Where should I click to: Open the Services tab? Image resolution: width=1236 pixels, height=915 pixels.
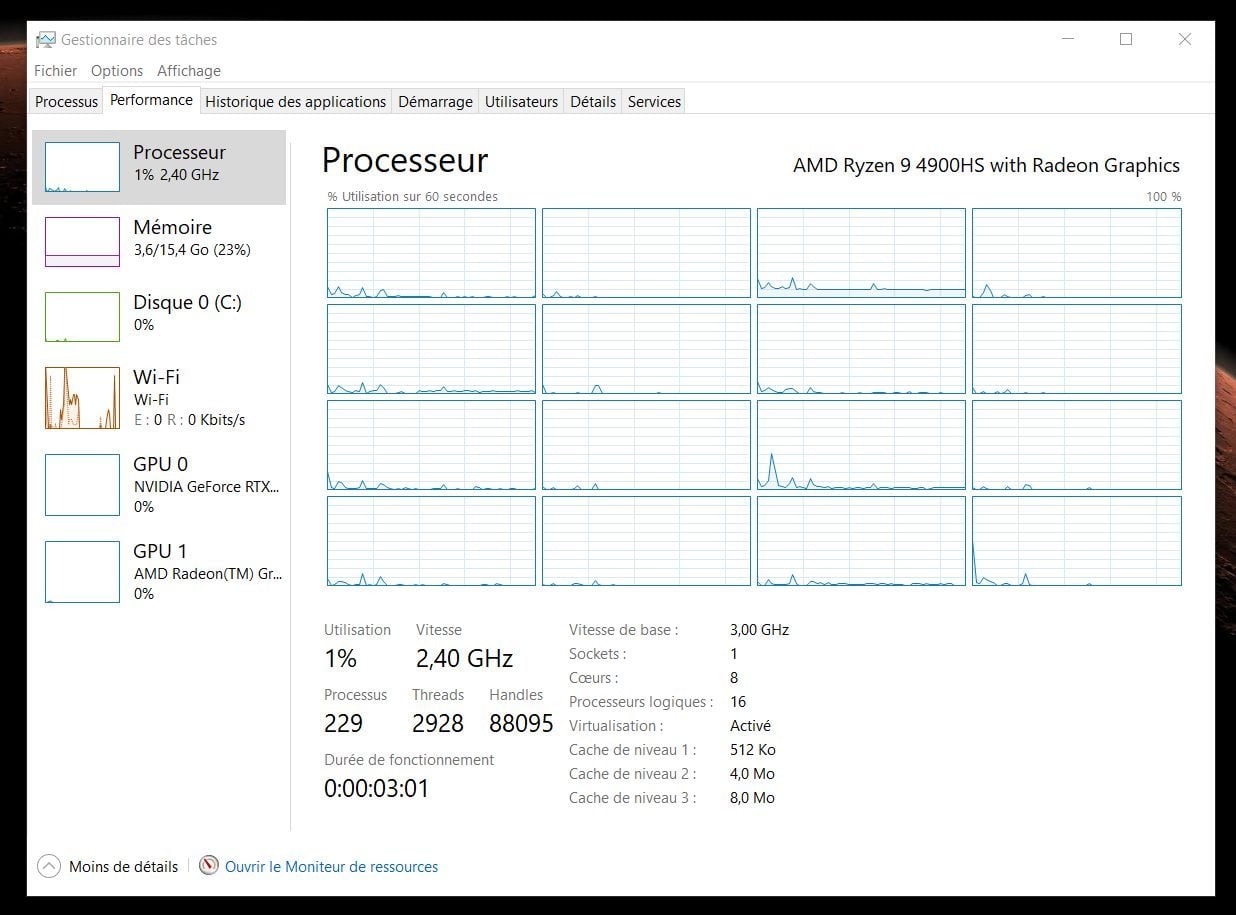(654, 102)
